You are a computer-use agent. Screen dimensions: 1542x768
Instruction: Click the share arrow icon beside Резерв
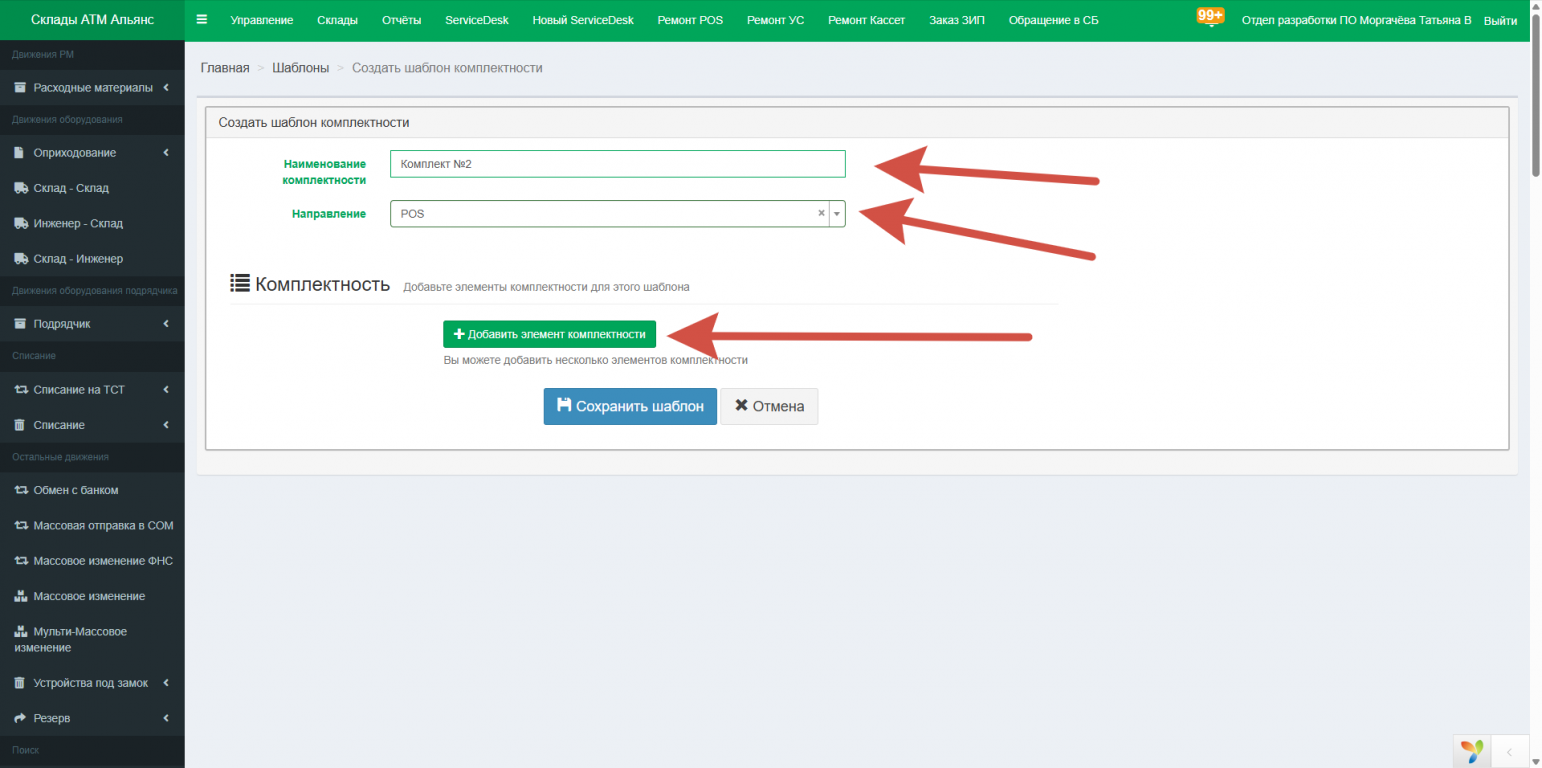20,718
